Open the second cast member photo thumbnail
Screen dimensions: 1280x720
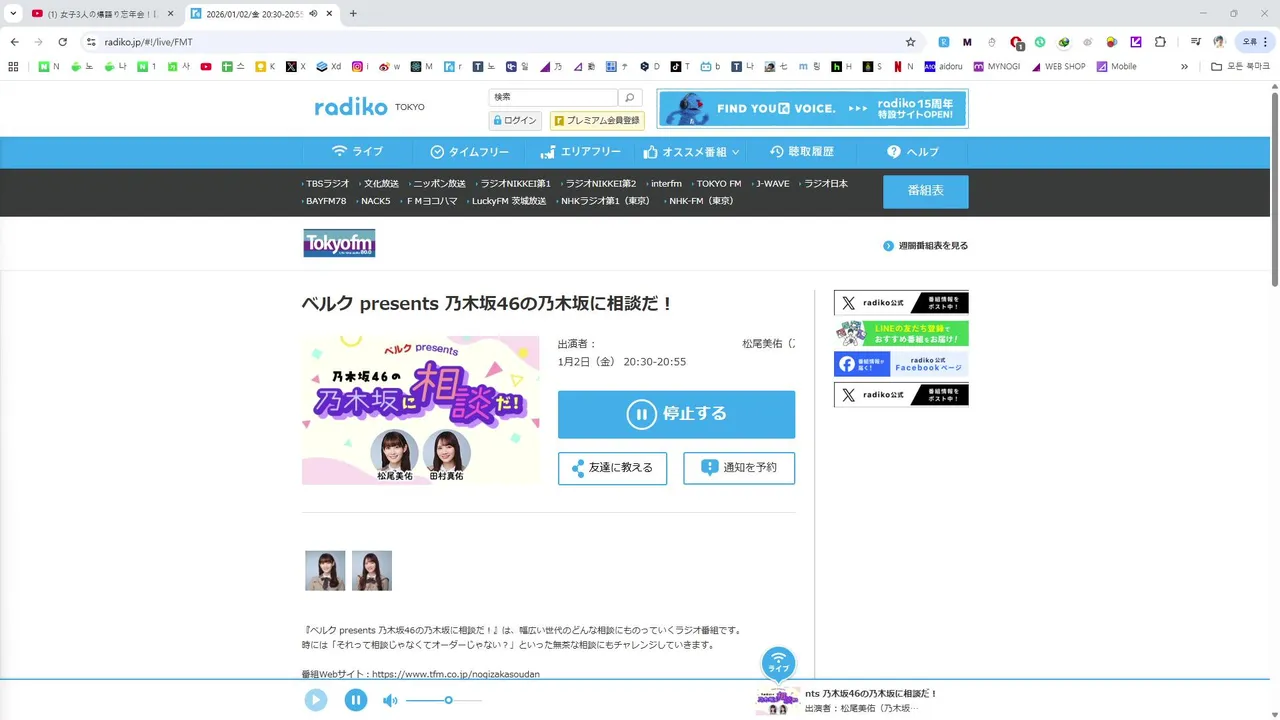tap(372, 571)
